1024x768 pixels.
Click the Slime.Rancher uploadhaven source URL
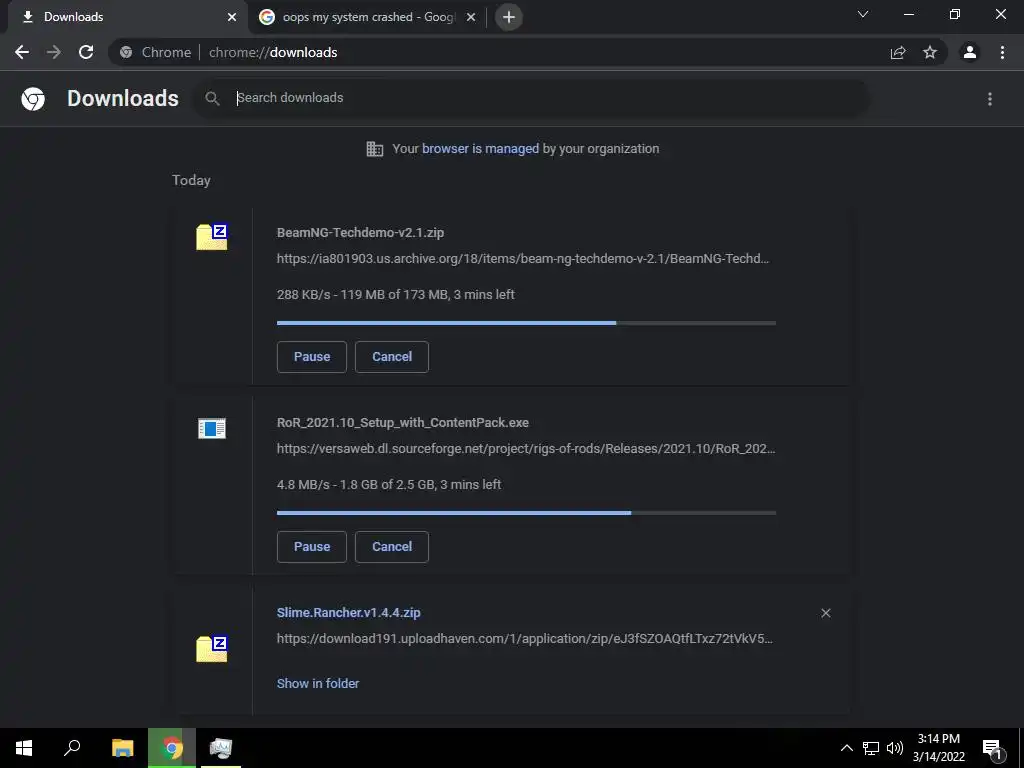tap(524, 639)
